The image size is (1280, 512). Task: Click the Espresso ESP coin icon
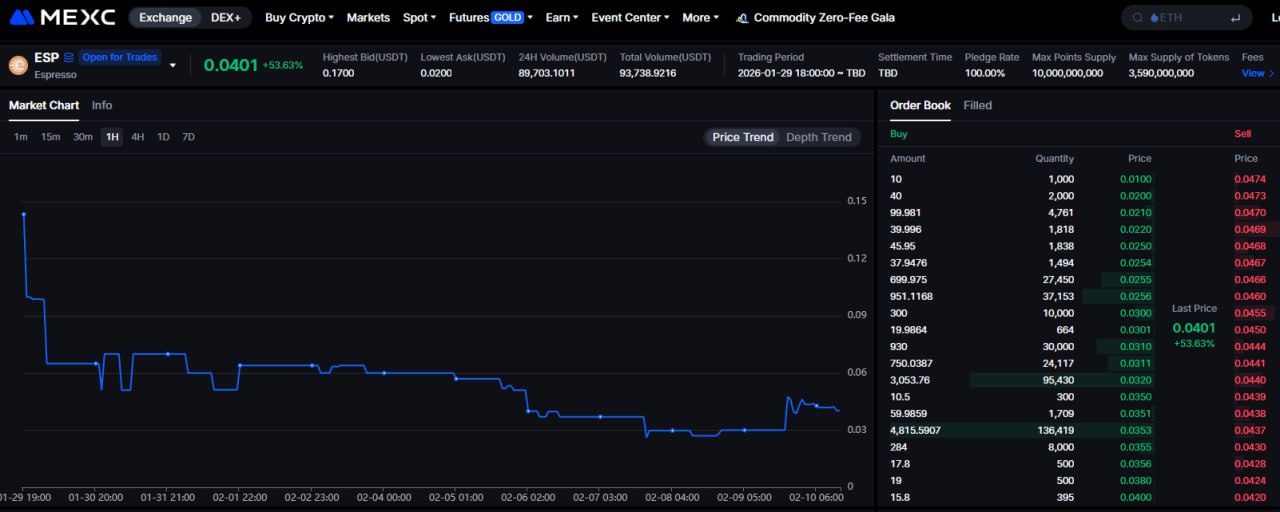pos(18,65)
